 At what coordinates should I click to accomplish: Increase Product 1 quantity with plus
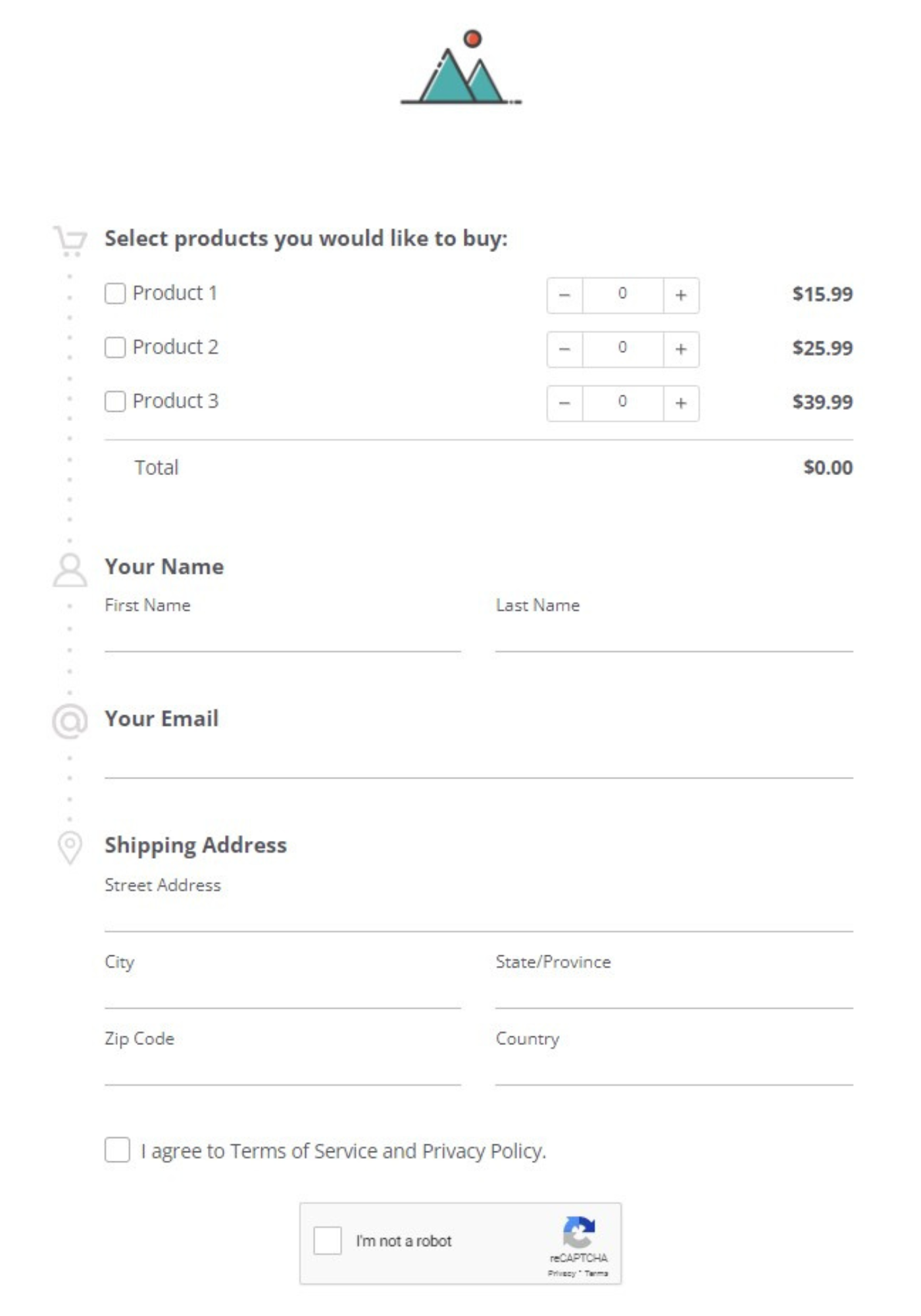tap(680, 295)
